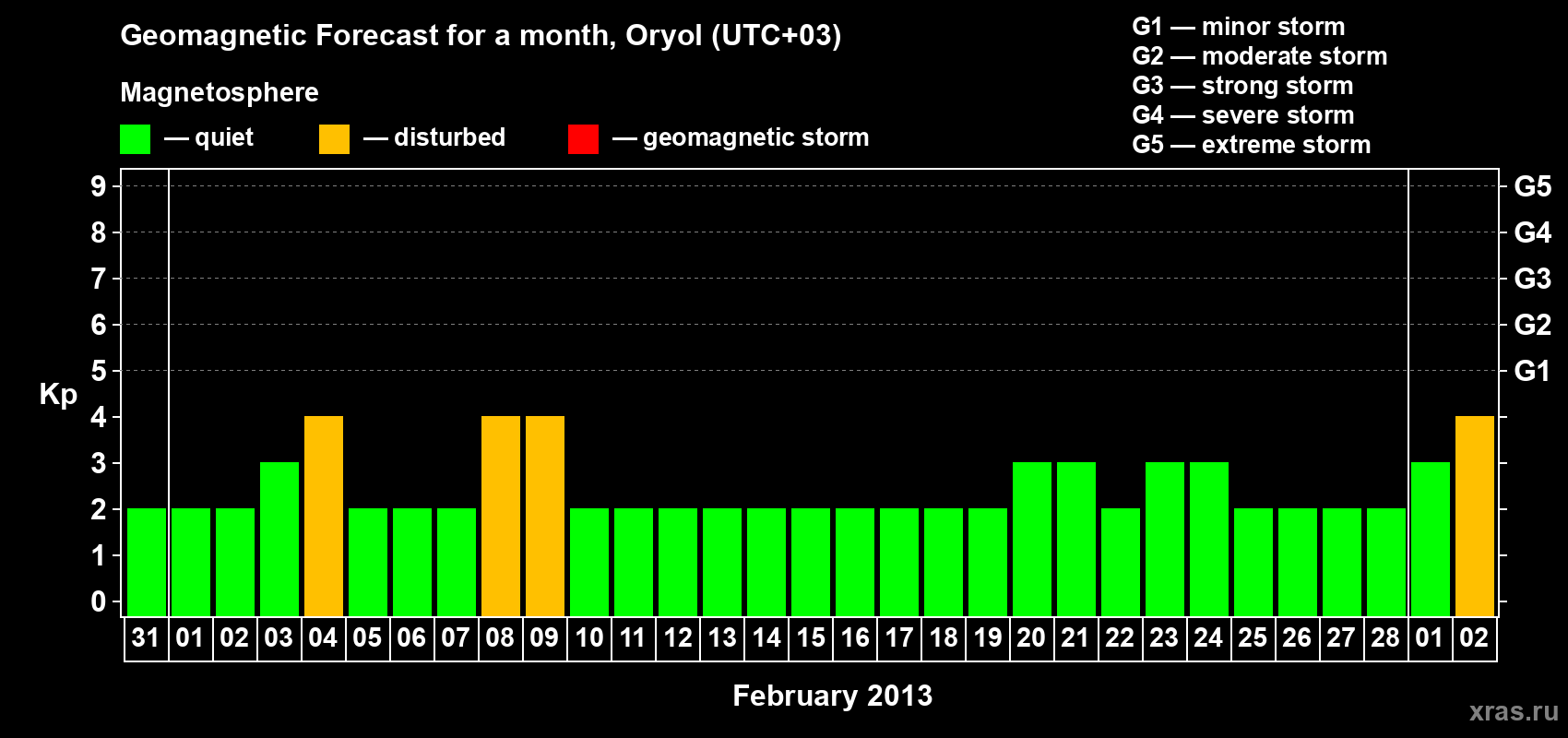This screenshot has height=738, width=1568.
Task: Click the 'February 2013' axis caption
Action: pos(833,696)
